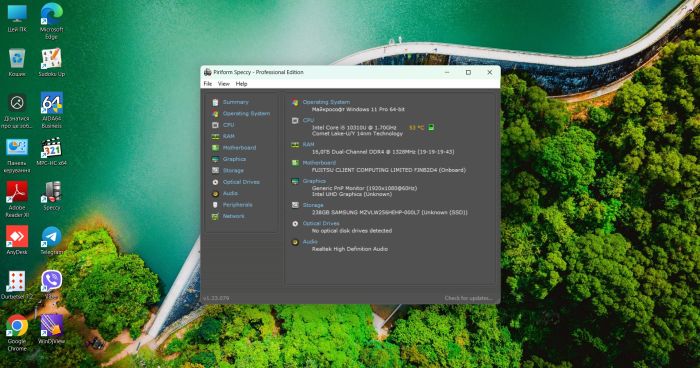Open the Summary section in the sidebar
This screenshot has height=368, width=700.
pos(235,102)
